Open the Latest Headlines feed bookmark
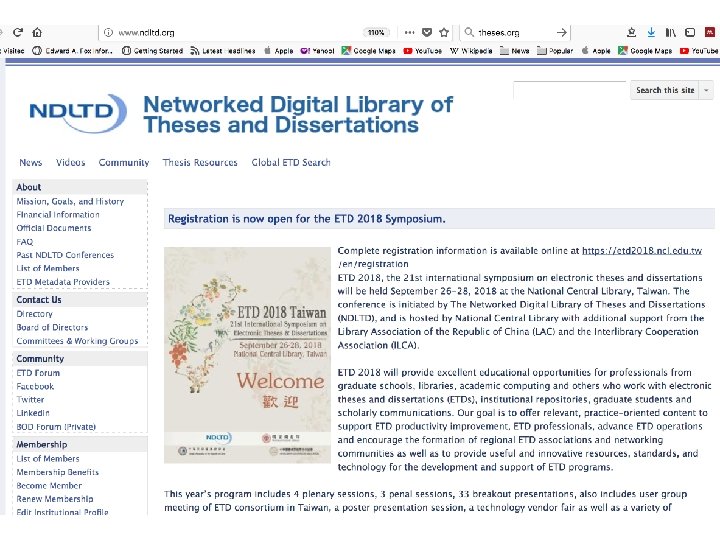720x540 pixels. pos(223,51)
